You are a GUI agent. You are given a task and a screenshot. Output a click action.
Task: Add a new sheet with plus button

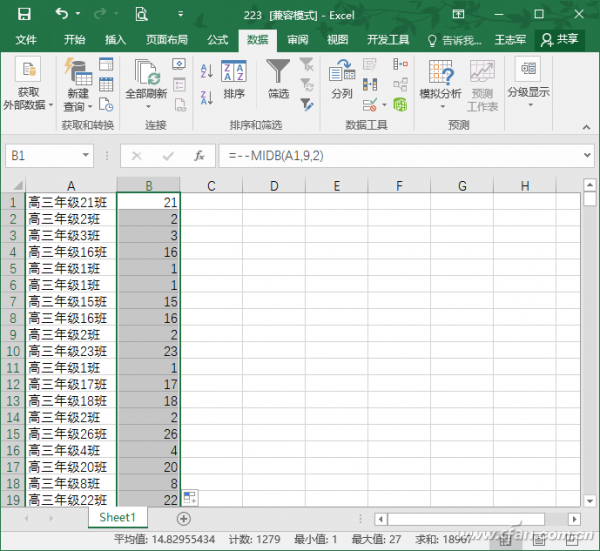tap(184, 519)
